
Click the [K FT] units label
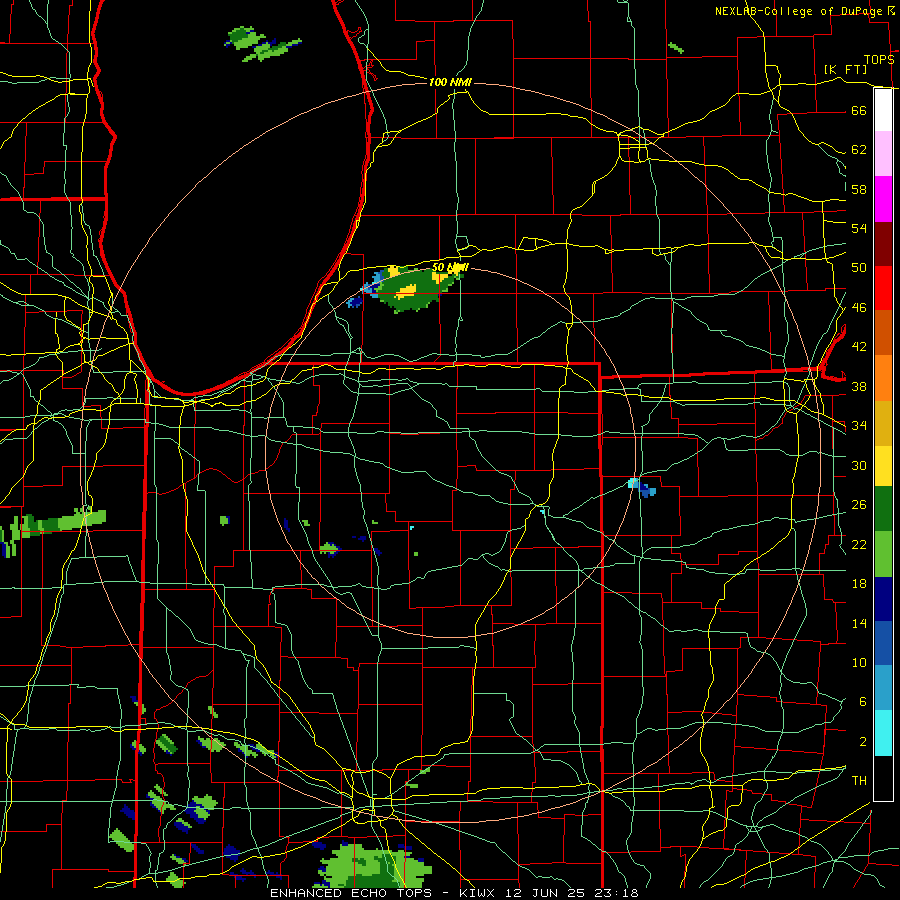pos(845,70)
